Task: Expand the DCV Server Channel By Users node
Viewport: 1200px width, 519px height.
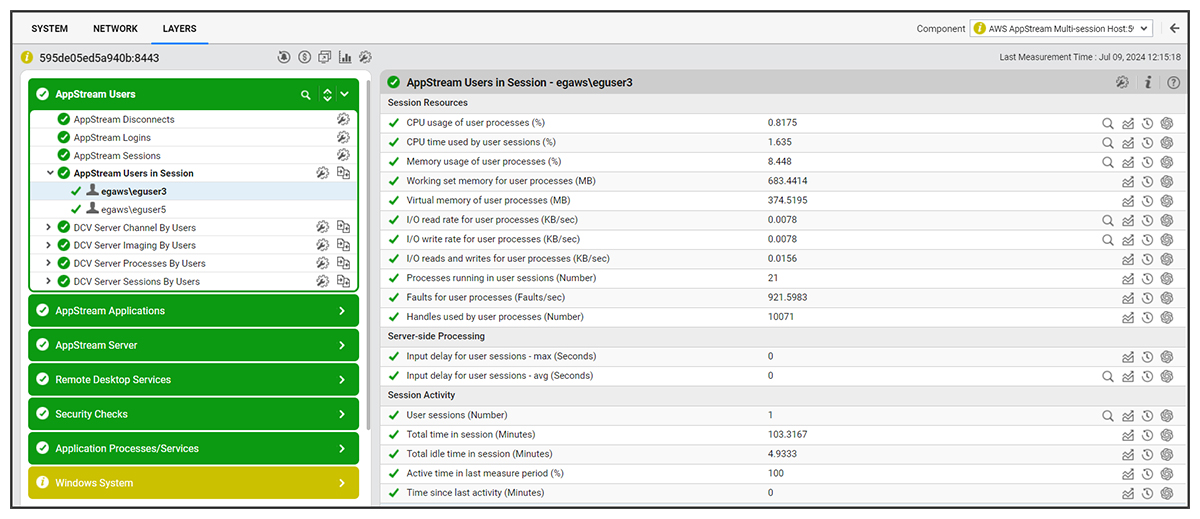Action: click(48, 228)
